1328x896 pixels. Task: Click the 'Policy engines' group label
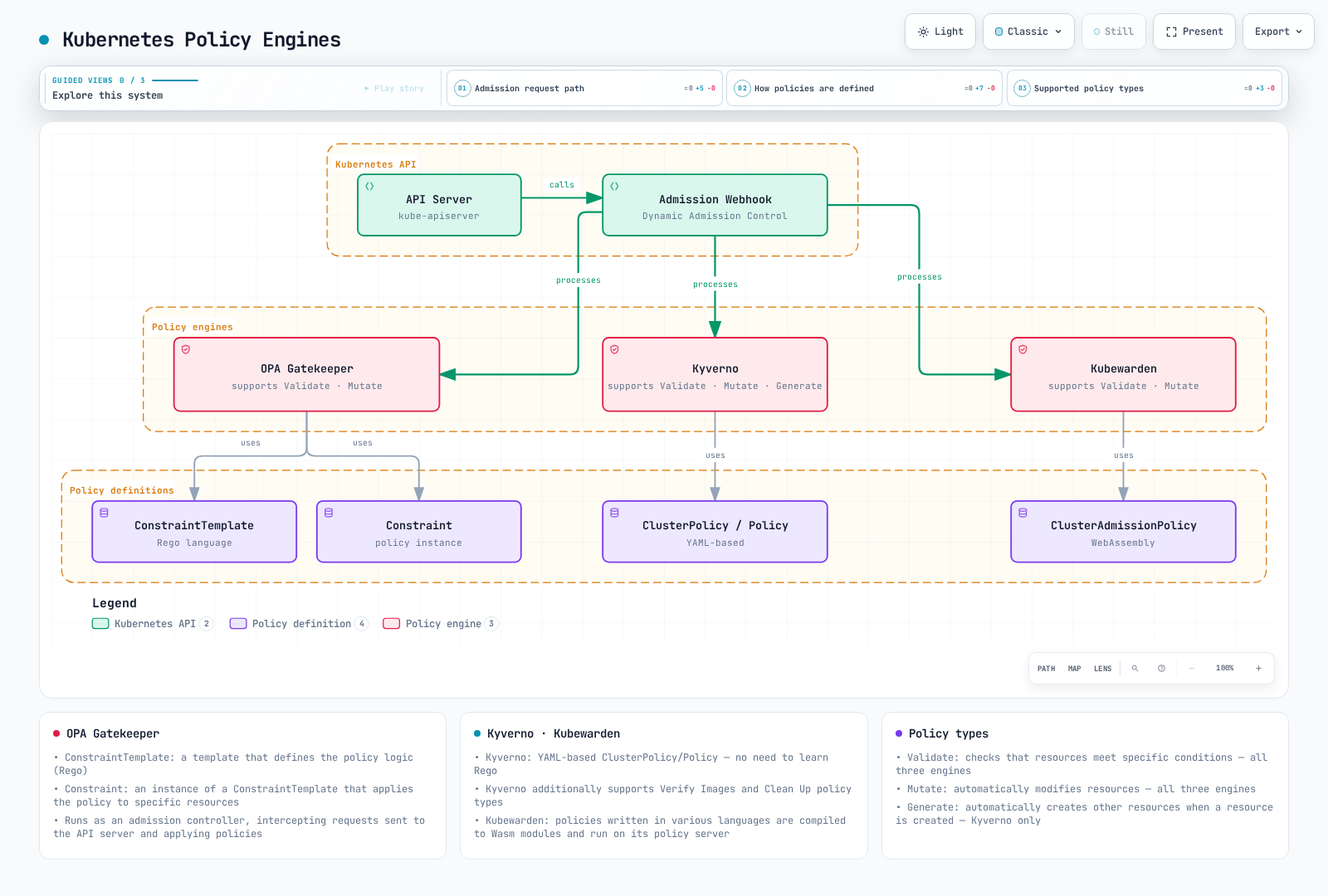pos(193,327)
